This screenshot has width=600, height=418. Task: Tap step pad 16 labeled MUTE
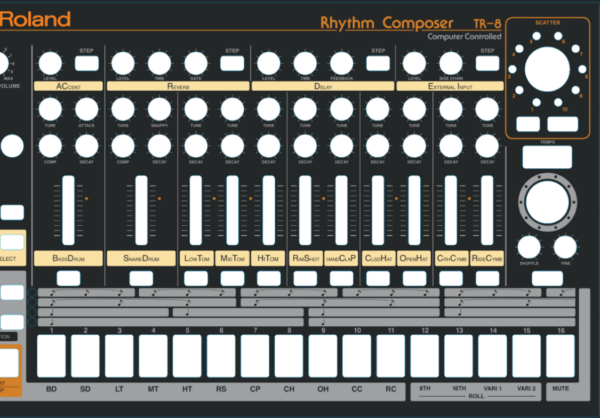point(561,356)
